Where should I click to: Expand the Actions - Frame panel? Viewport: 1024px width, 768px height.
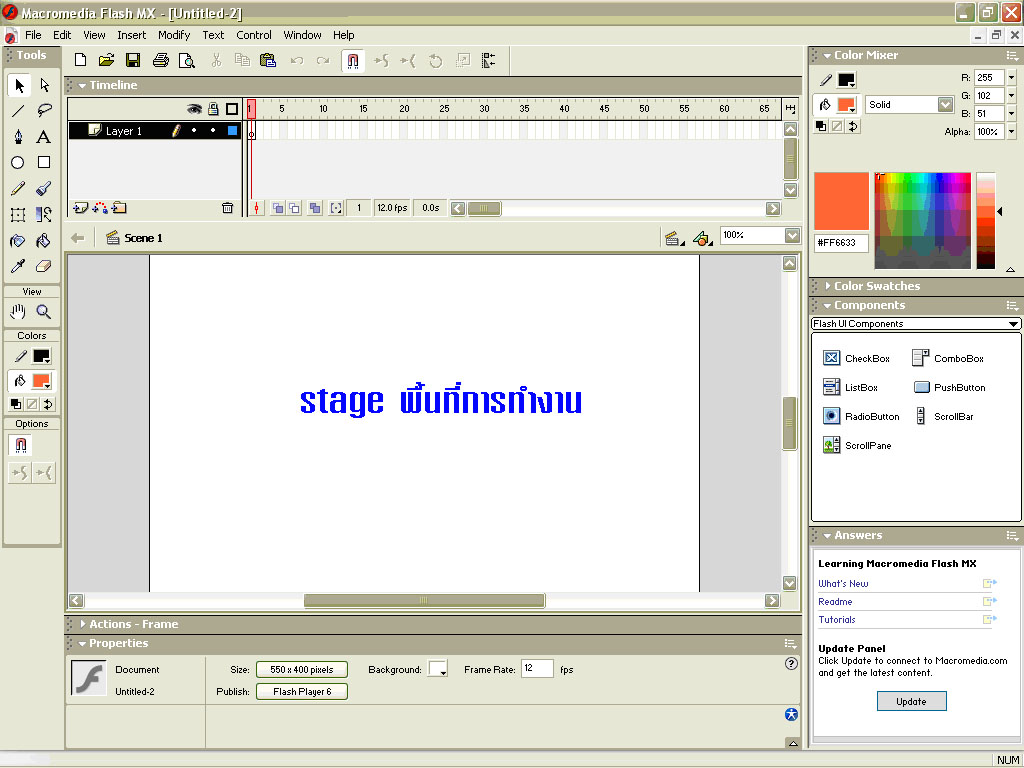click(82, 624)
